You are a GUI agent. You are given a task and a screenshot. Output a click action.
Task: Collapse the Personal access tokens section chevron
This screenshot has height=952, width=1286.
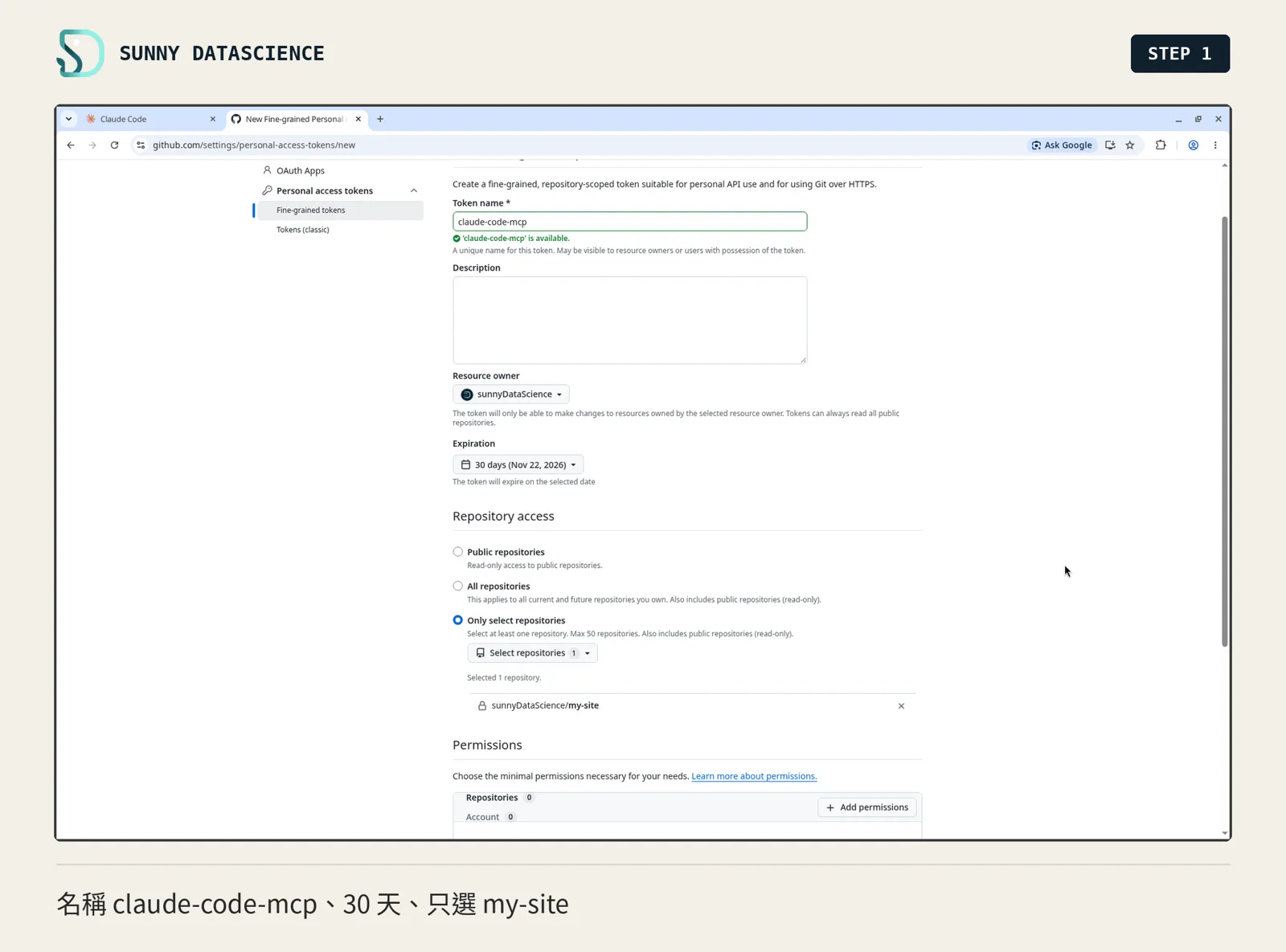(414, 191)
